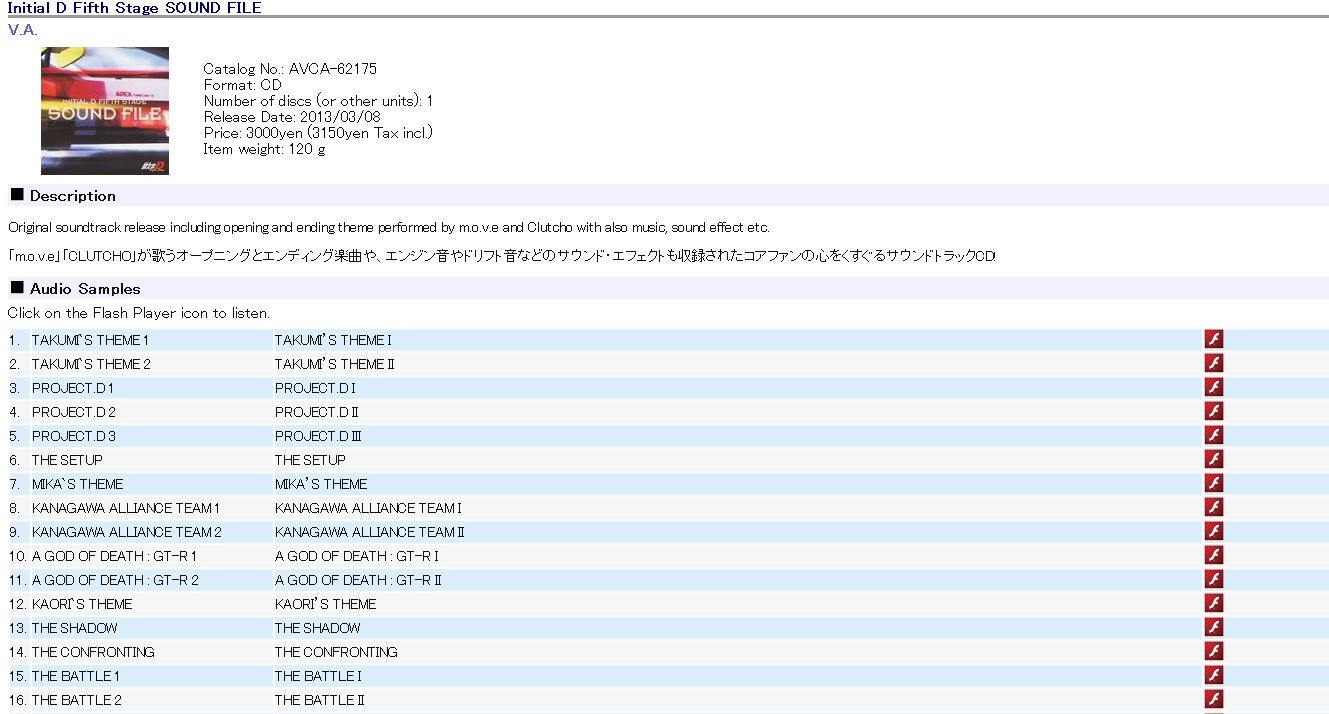Image resolution: width=1329 pixels, height=714 pixels.
Task: Click A GOD OF DEATH : GT-R 2 track name
Action: (115, 580)
